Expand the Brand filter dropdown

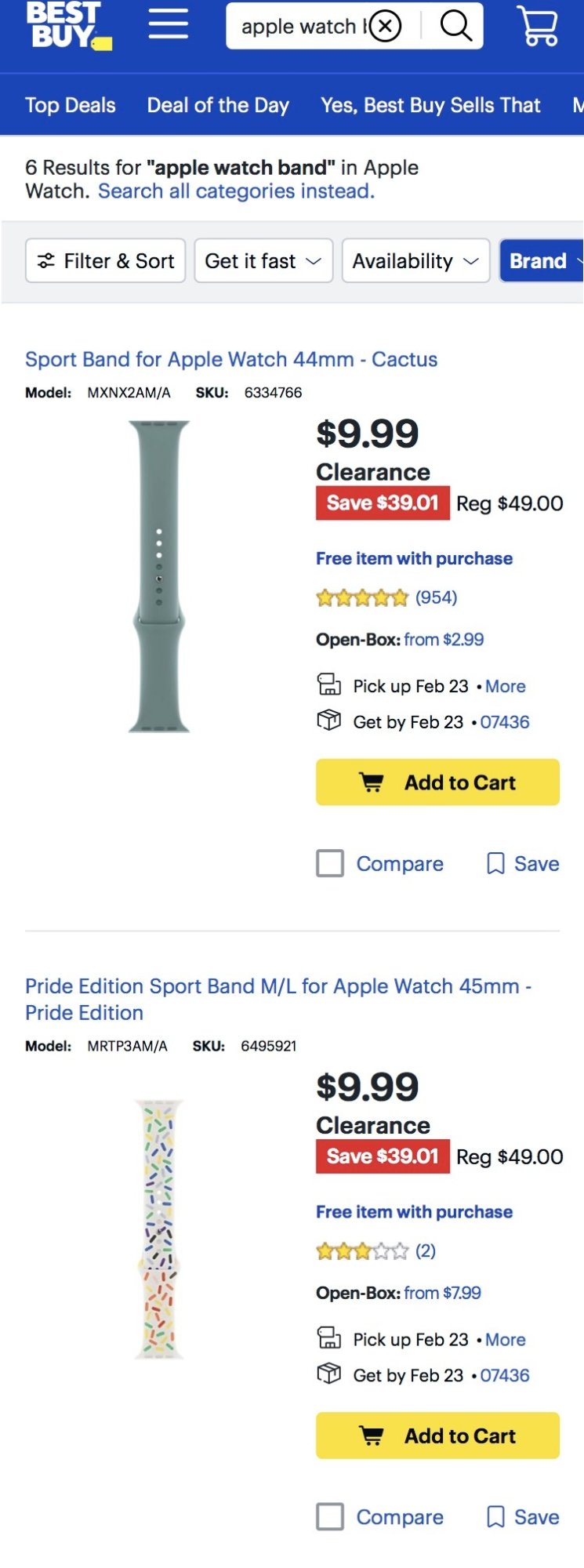(542, 260)
